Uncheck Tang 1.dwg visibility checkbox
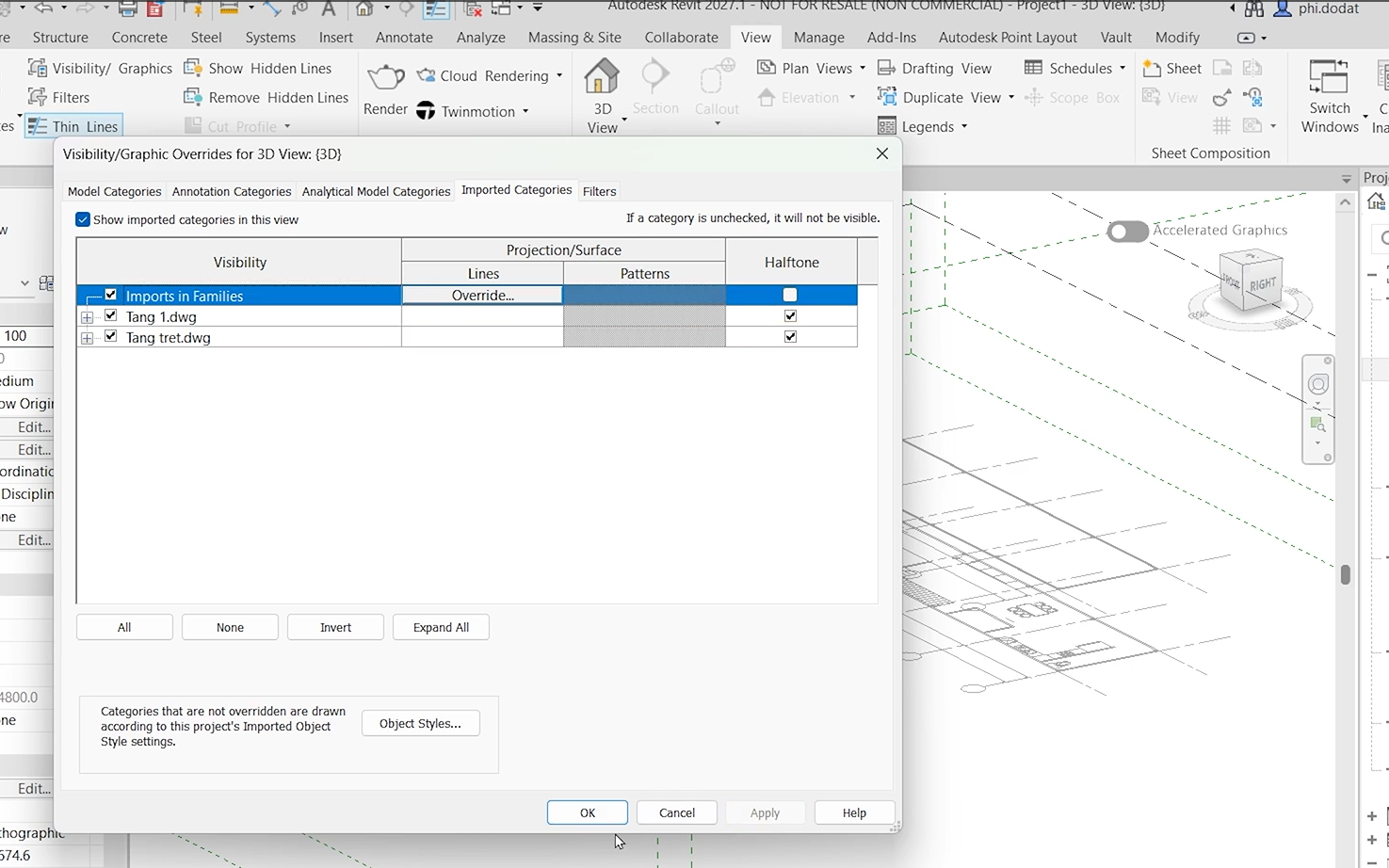Image resolution: width=1389 pixels, height=868 pixels. click(x=111, y=315)
